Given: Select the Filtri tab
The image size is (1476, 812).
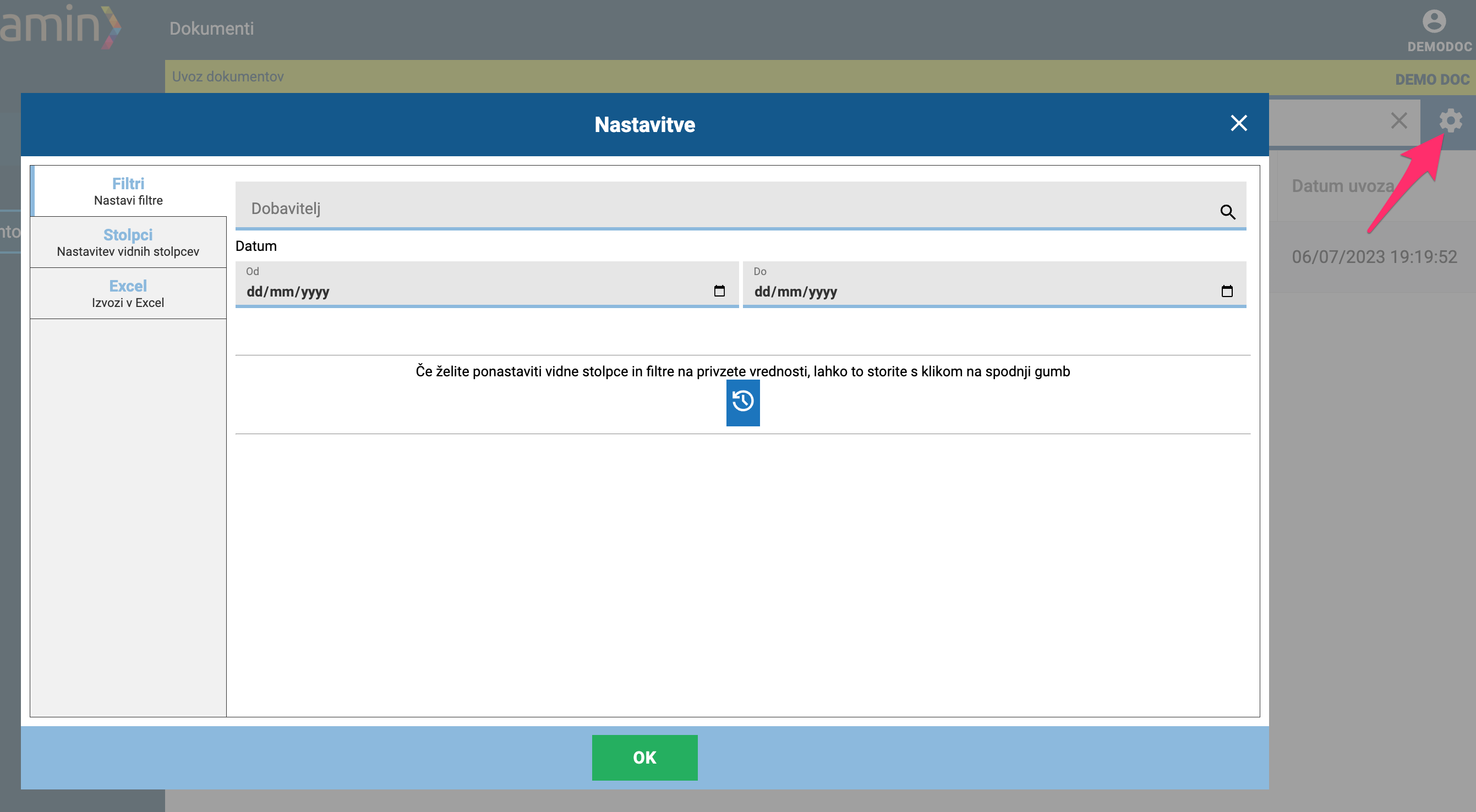Looking at the screenshot, I should click(x=128, y=191).
